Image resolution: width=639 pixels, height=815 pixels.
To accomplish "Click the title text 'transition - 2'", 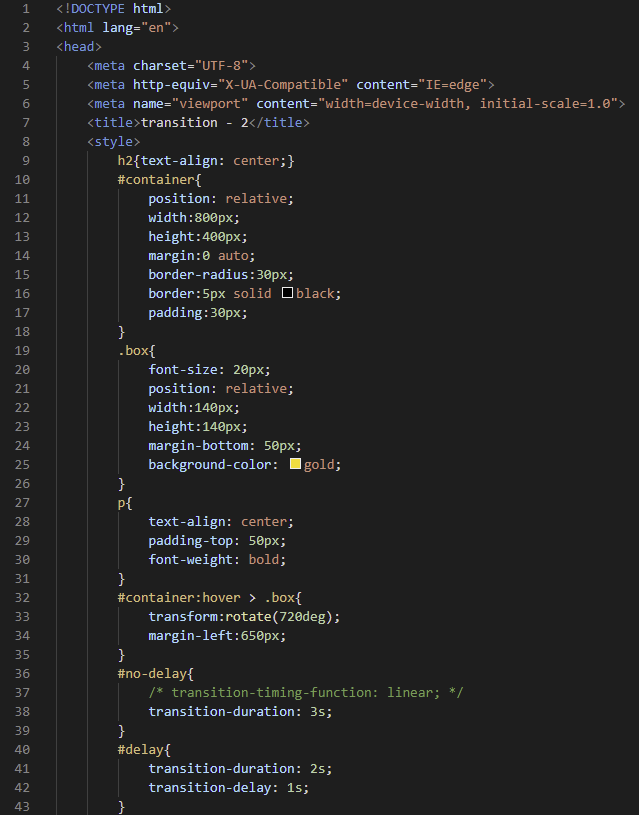I will (194, 123).
